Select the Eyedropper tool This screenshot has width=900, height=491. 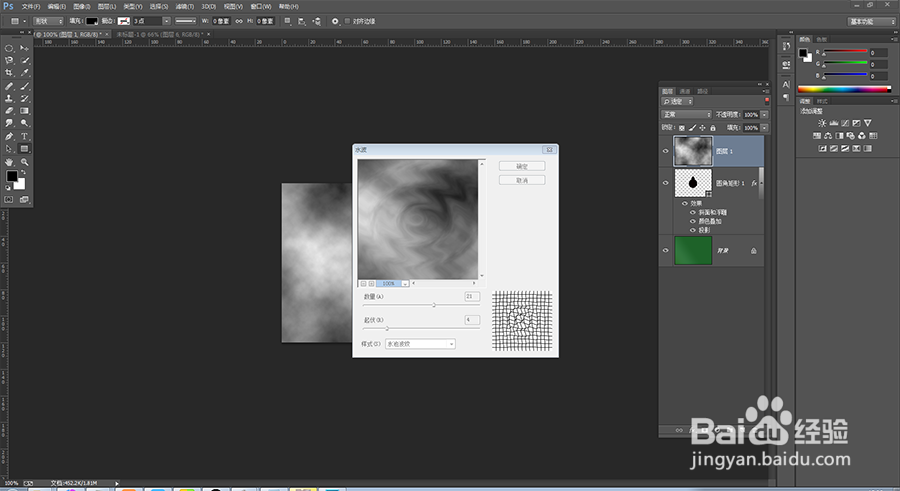pyautogui.click(x=24, y=73)
